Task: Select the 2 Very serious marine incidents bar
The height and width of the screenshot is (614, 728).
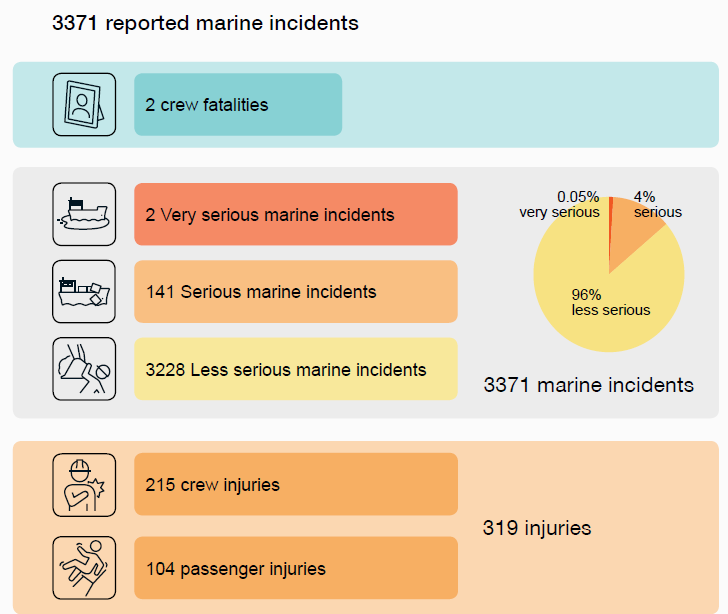Action: 295,214
